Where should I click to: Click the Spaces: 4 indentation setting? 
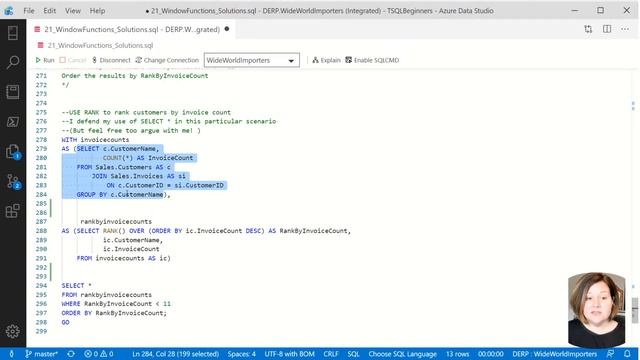click(x=242, y=354)
